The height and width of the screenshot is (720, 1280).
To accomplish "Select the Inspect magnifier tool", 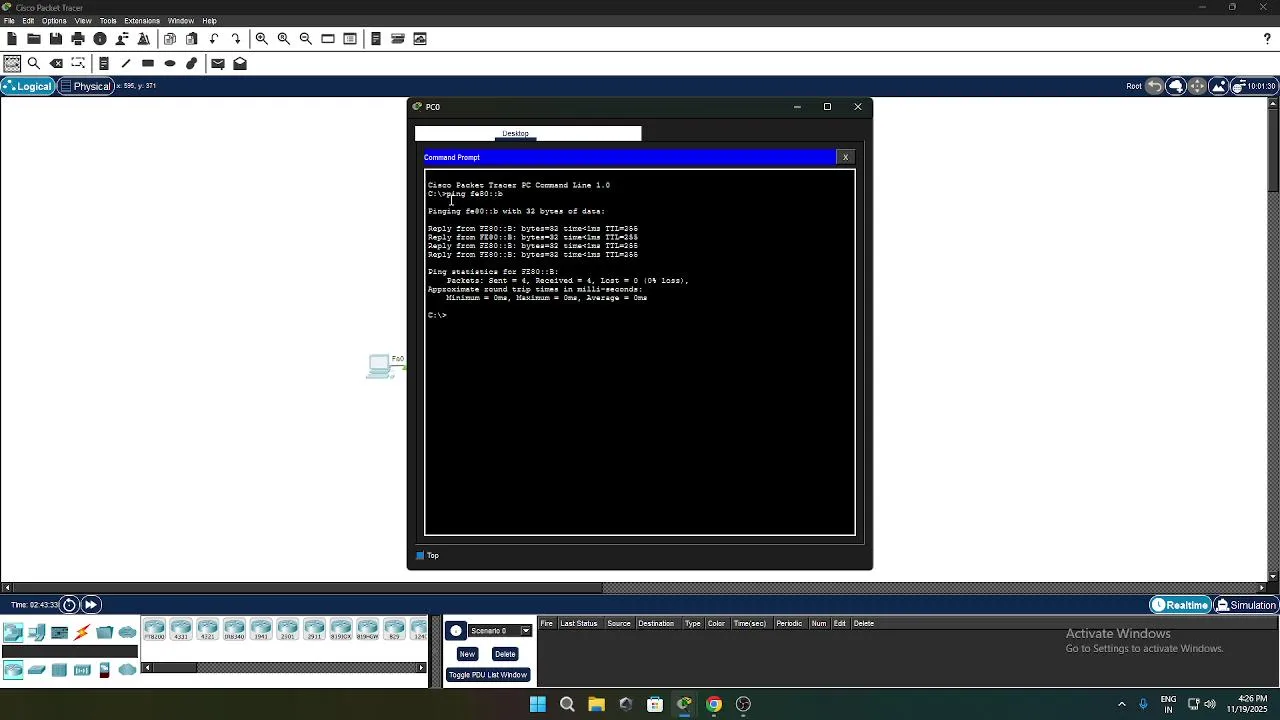I will click(34, 63).
